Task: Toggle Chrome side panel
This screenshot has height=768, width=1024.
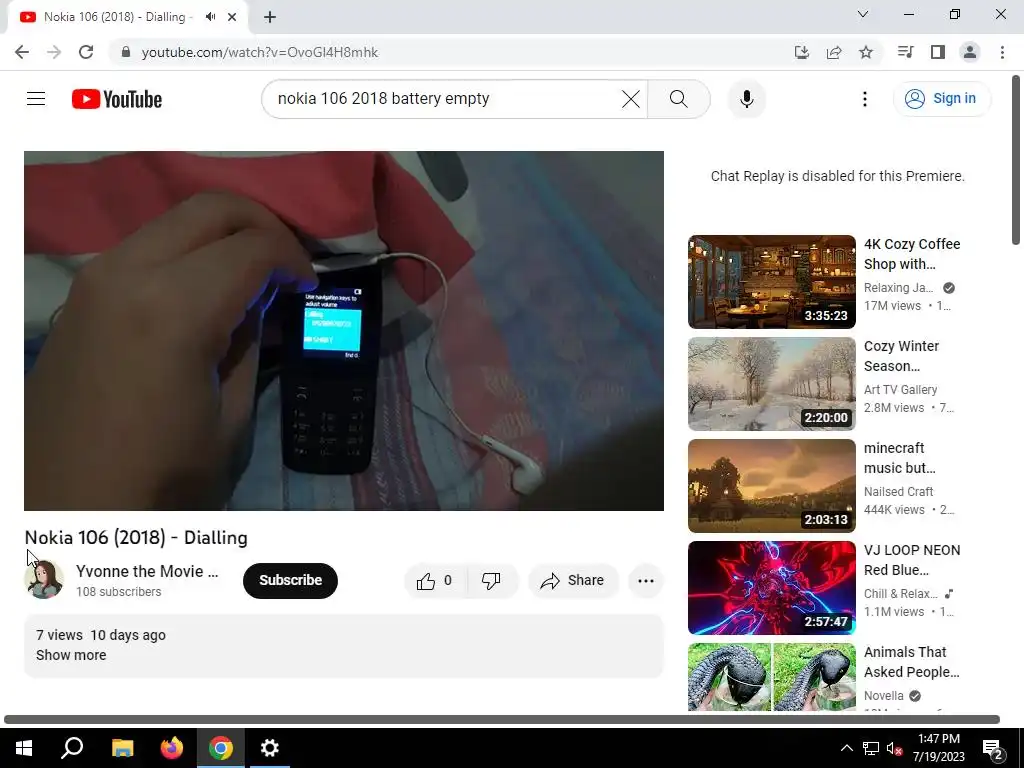Action: (x=938, y=52)
